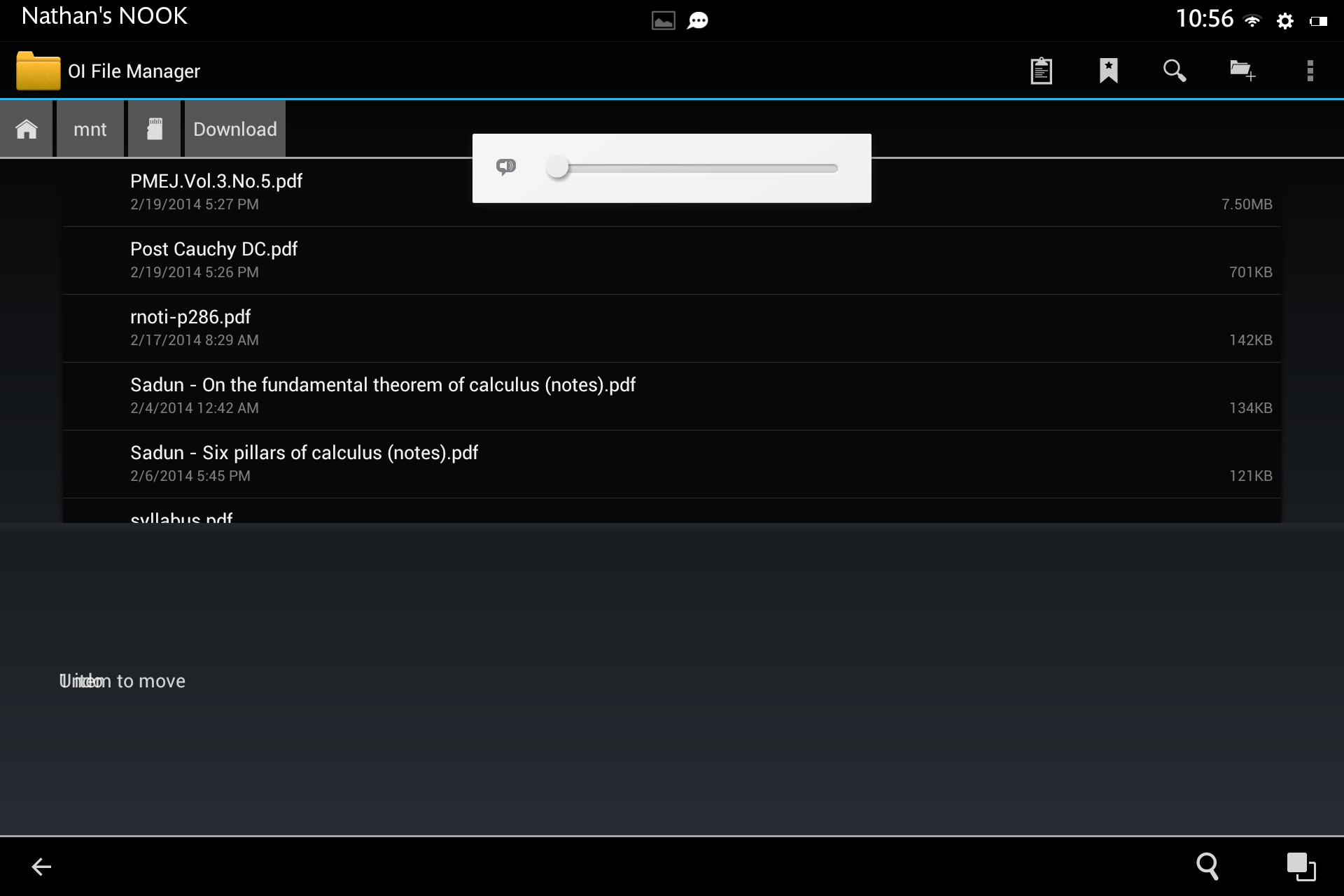The image size is (1344, 896).
Task: Open Post Cauchy DC.pdf file
Action: pyautogui.click(x=672, y=260)
